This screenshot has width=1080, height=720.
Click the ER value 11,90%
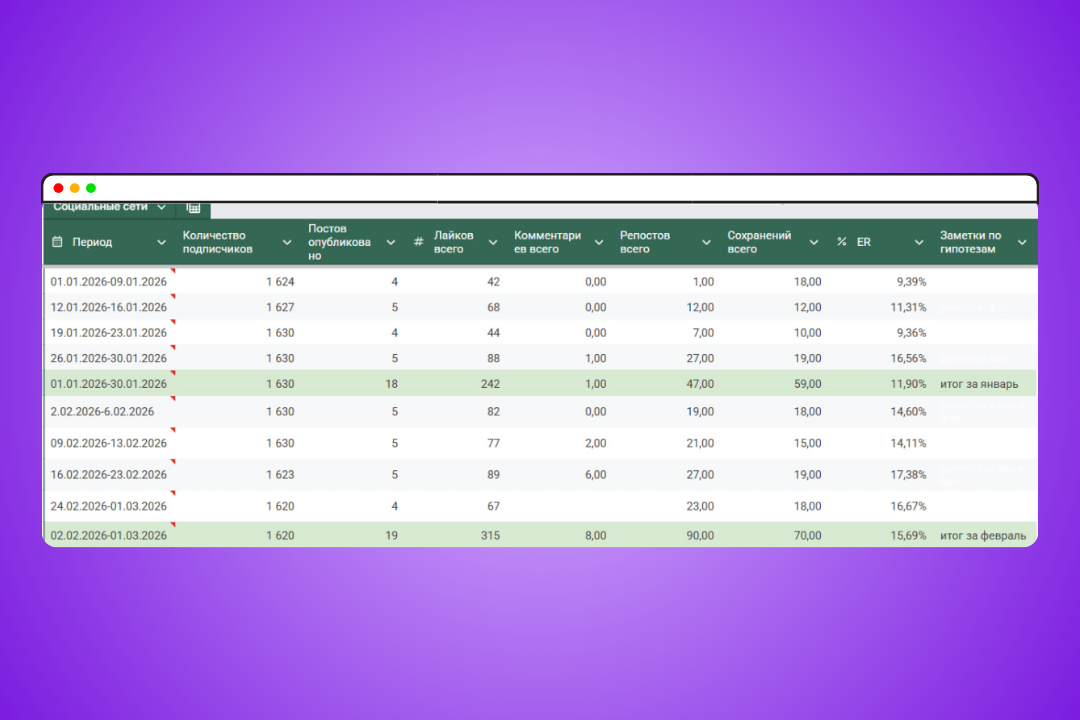908,384
